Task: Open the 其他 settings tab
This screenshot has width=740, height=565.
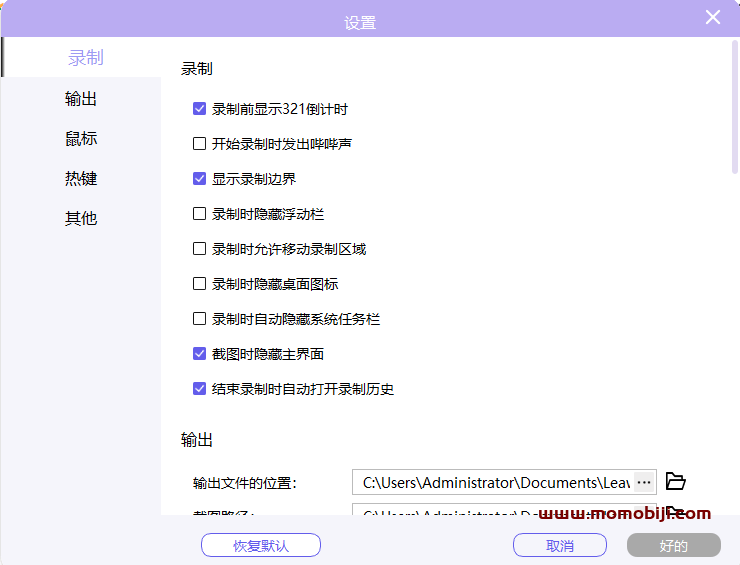Action: pyautogui.click(x=81, y=218)
